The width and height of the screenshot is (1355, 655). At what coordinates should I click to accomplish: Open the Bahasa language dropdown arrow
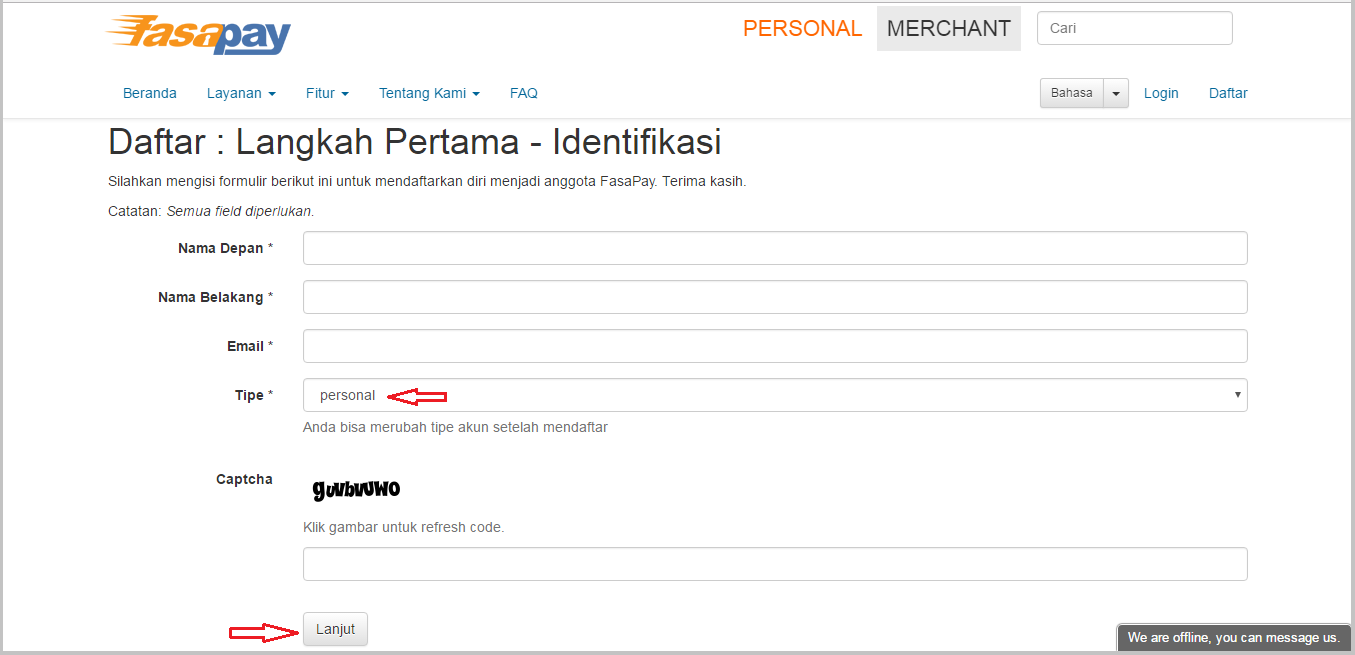1115,92
